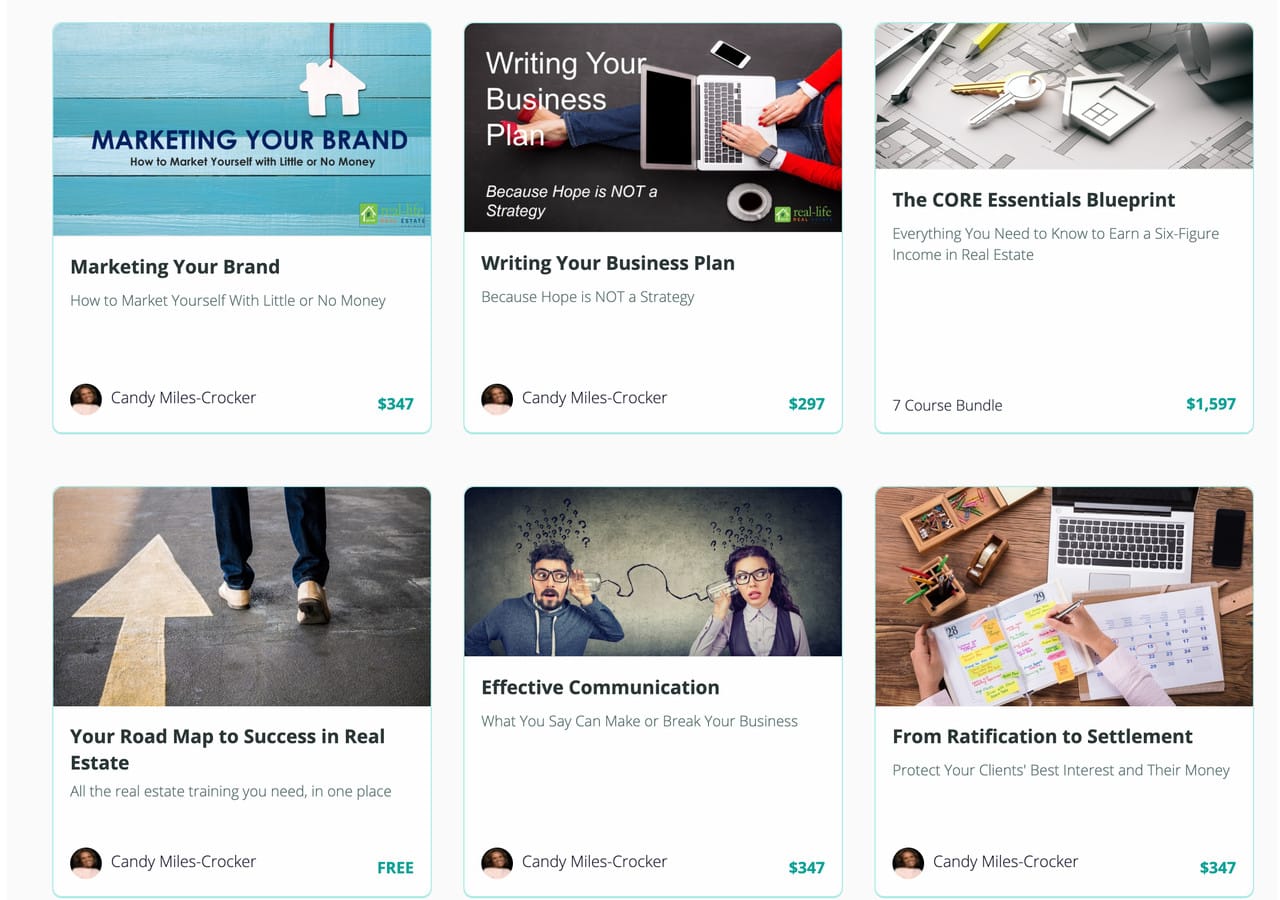Open the planner desk thumbnail for Ratification course
This screenshot has width=1280, height=900.
point(1064,596)
